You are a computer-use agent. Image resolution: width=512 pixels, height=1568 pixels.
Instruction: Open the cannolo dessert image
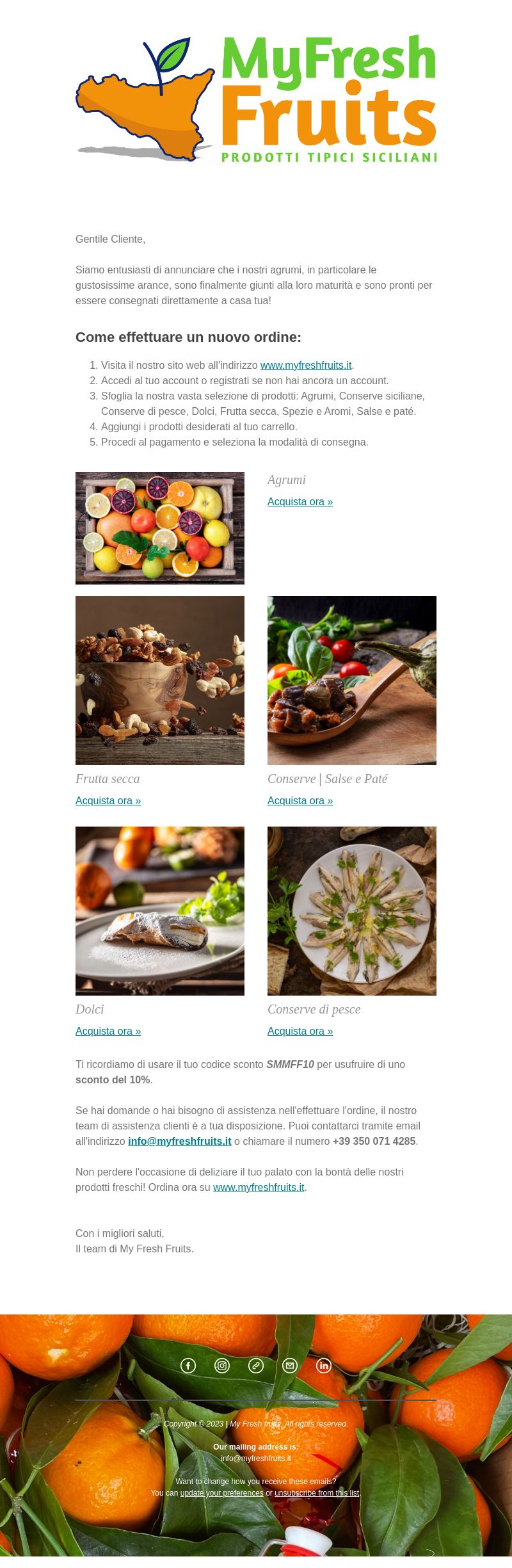(160, 911)
